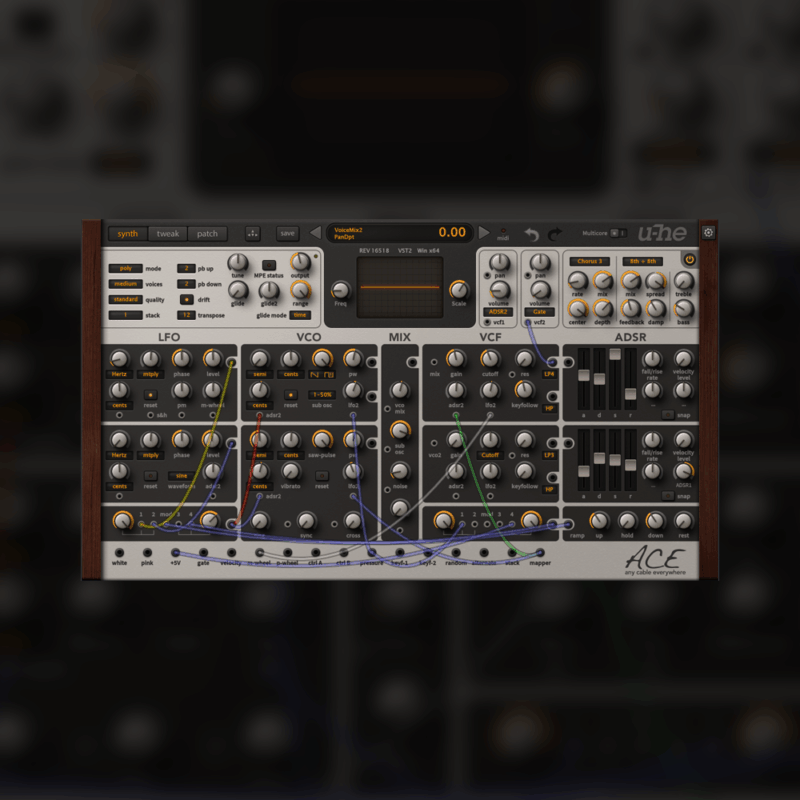Switch to the synth tab

pos(128,234)
